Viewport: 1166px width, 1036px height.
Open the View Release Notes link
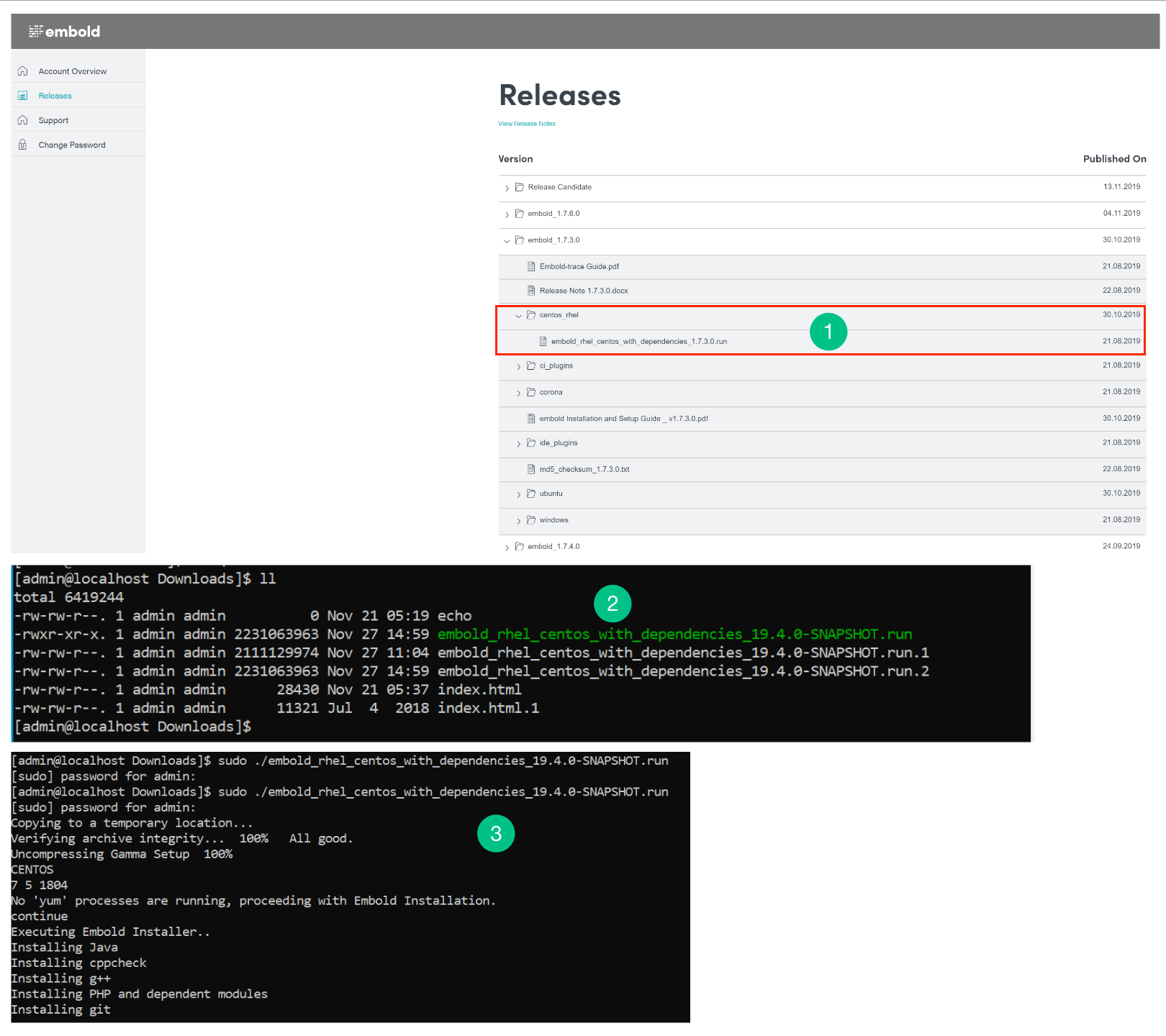point(527,124)
